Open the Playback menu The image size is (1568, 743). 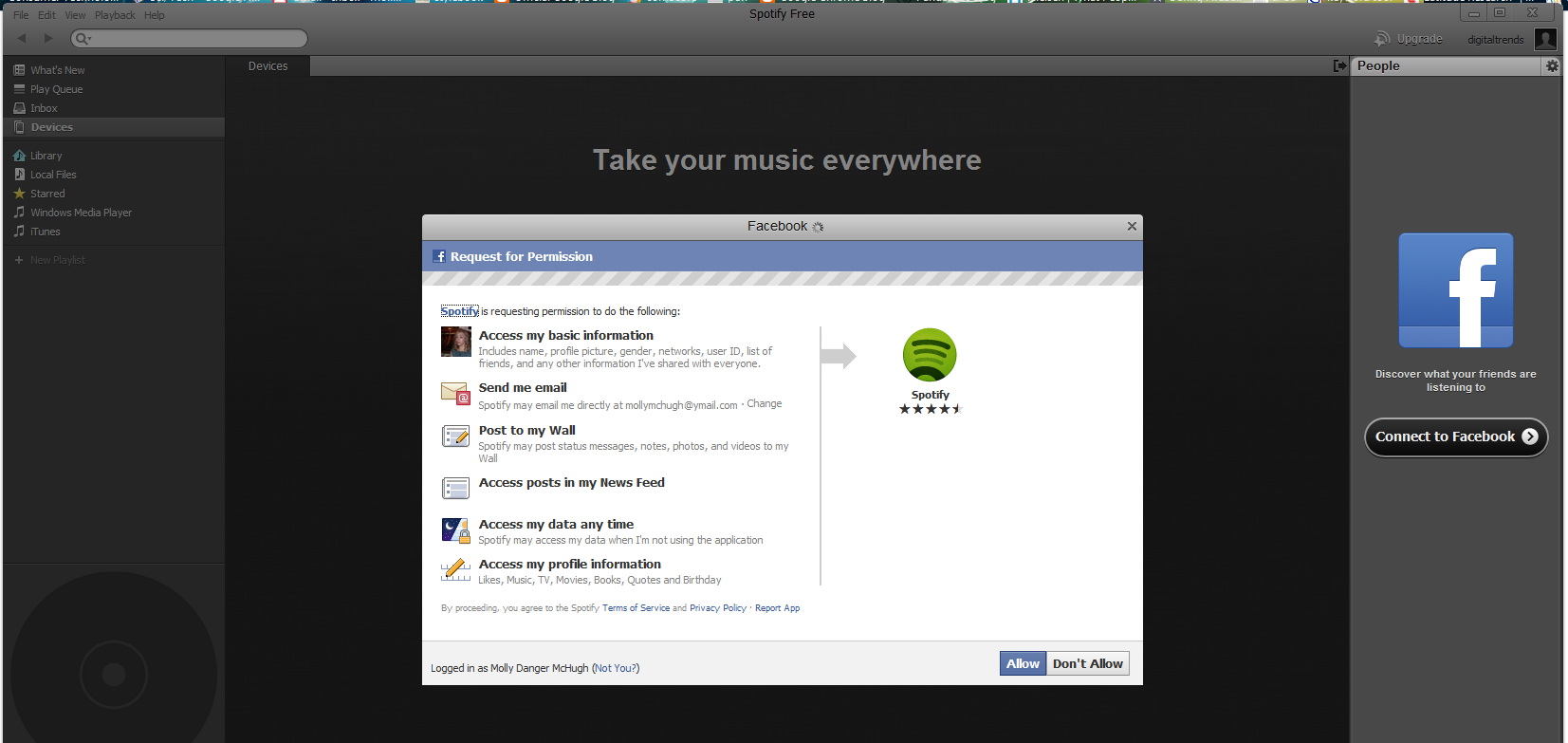tap(115, 15)
